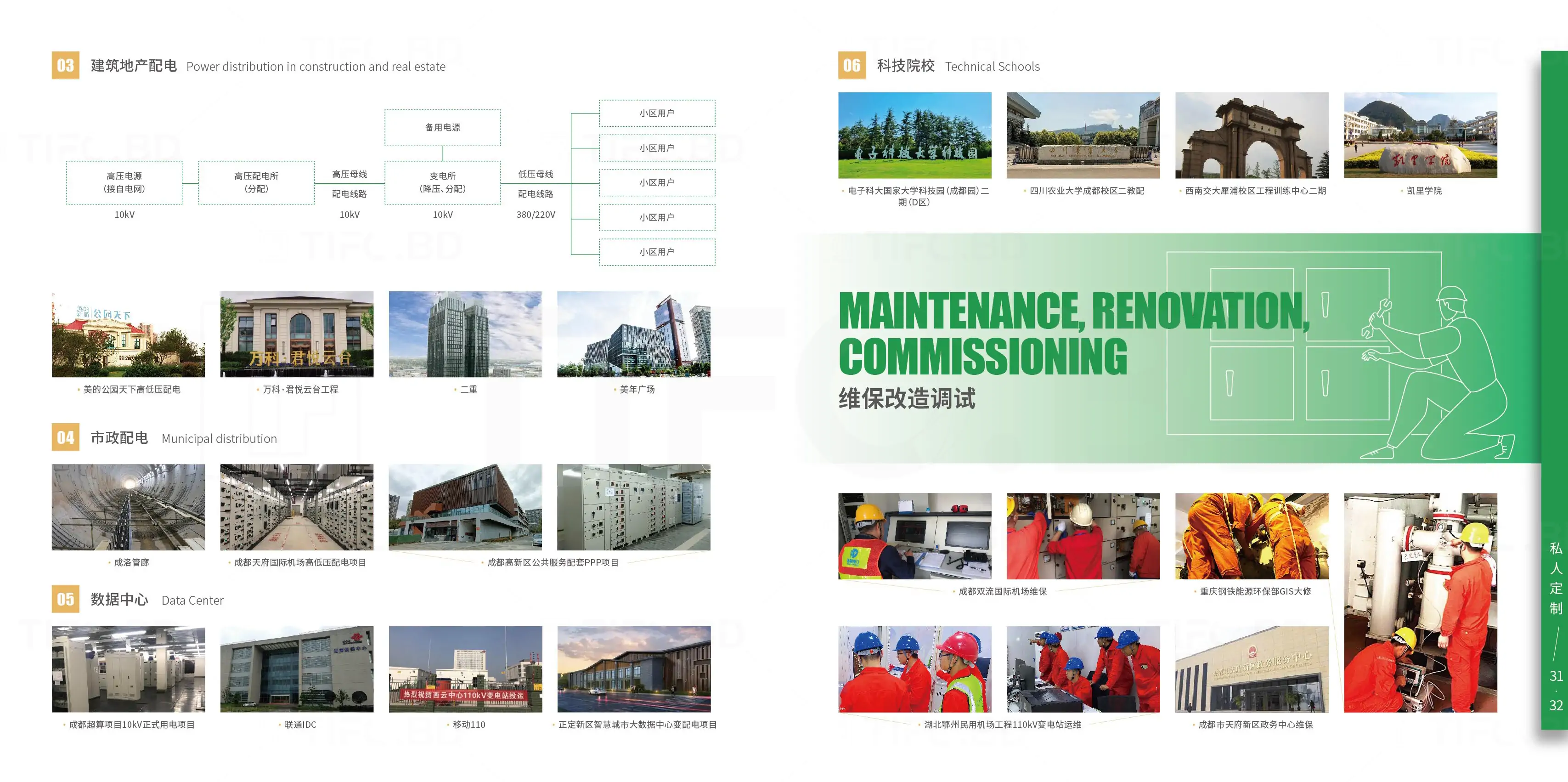
Task: Click the 西南交大 archway gate photo
Action: tap(1252, 135)
